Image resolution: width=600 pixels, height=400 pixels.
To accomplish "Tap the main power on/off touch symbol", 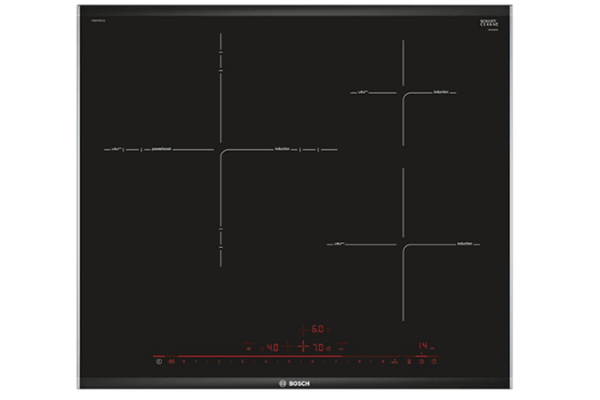I will 159,361.
